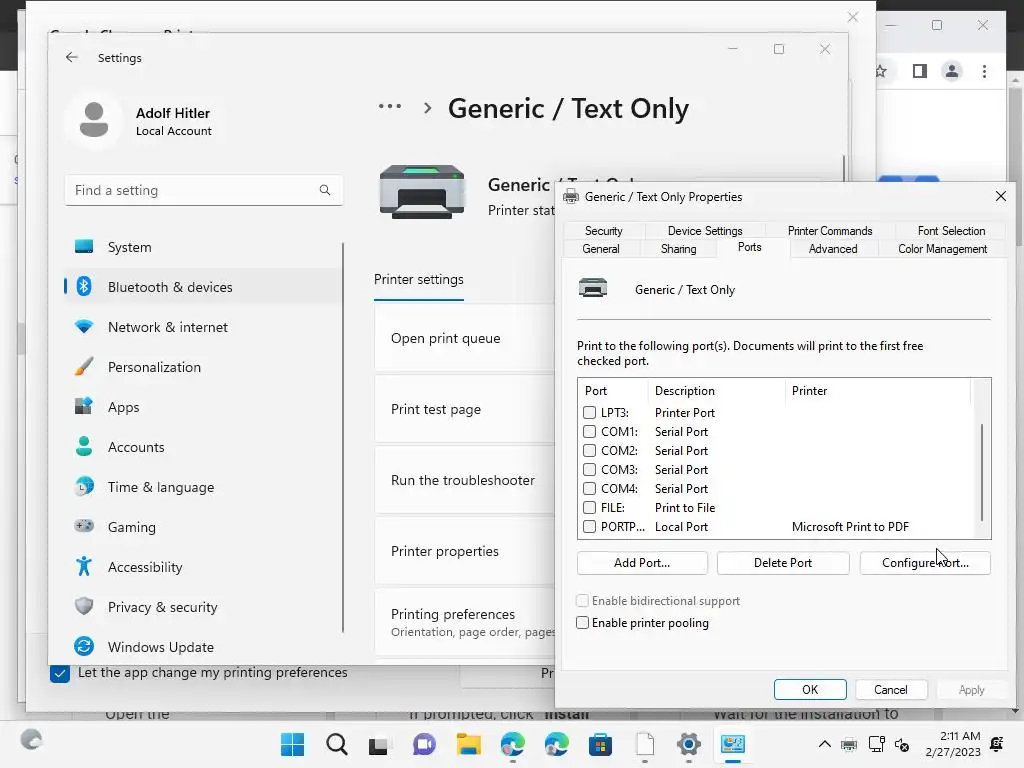Open taskbar clock showing 2:11 AM

[953, 744]
